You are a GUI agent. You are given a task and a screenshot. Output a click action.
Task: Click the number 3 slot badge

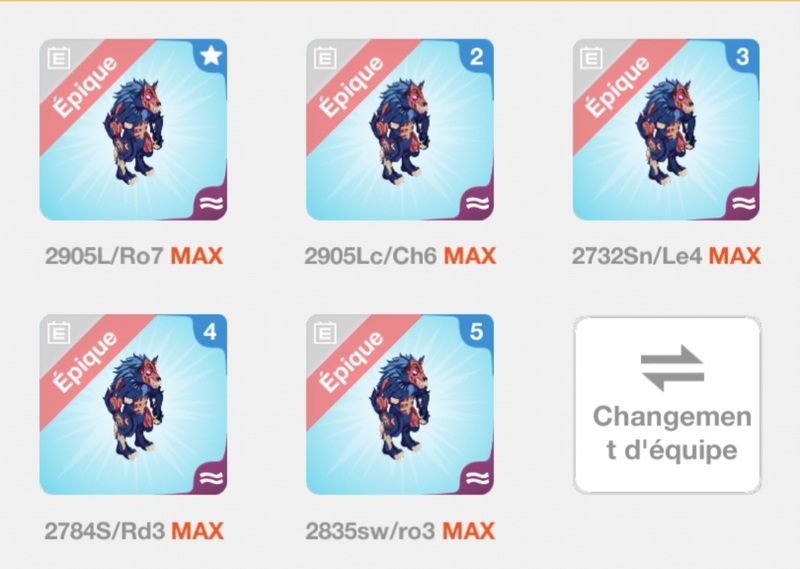pyautogui.click(x=743, y=56)
